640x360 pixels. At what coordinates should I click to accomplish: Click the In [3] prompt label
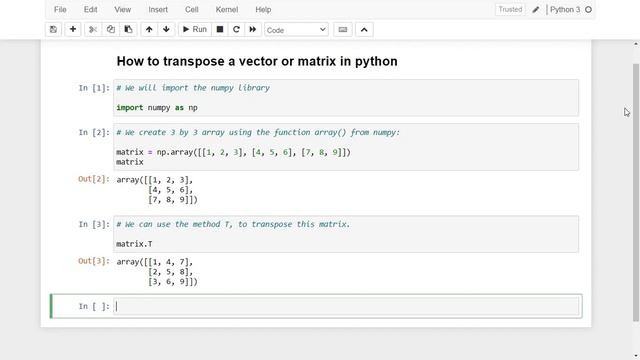(x=94, y=224)
